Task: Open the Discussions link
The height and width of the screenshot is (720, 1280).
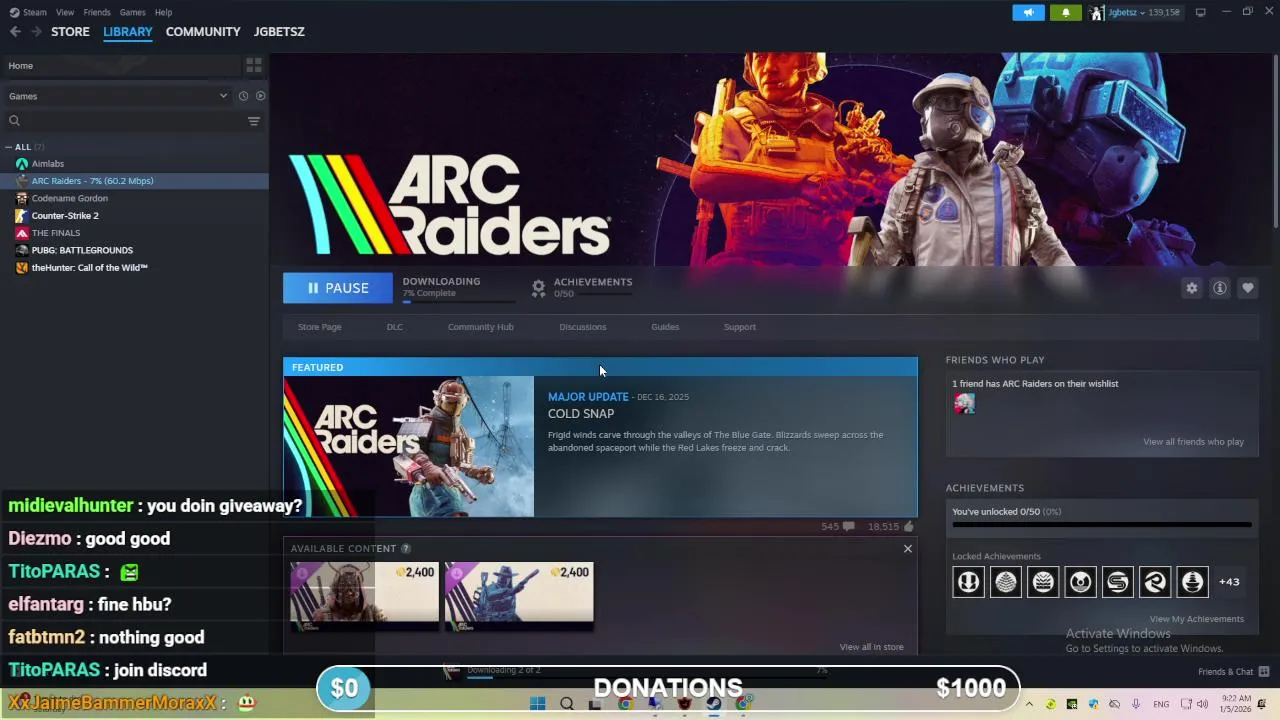Action: (x=583, y=327)
